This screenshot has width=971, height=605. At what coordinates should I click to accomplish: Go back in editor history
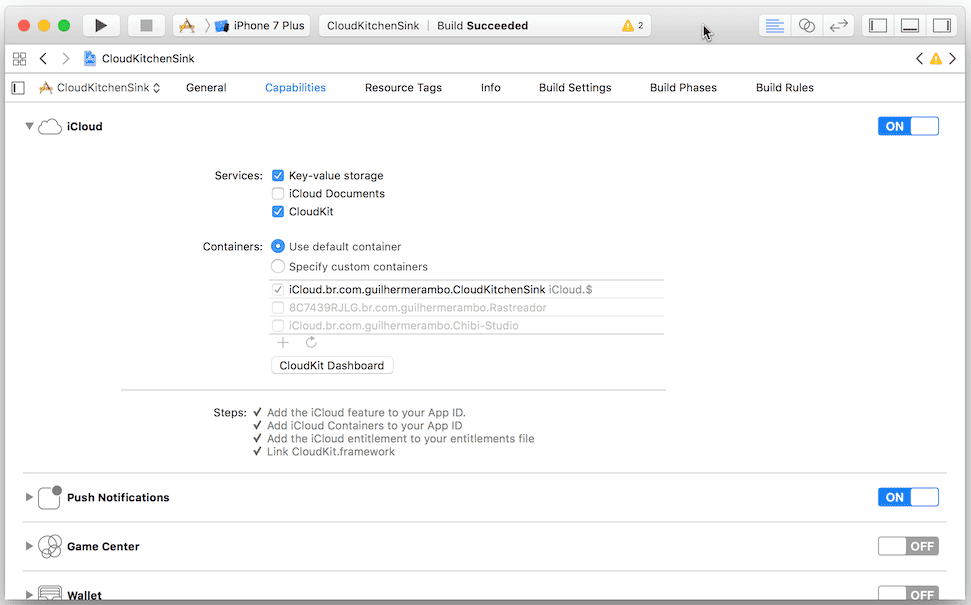(43, 59)
